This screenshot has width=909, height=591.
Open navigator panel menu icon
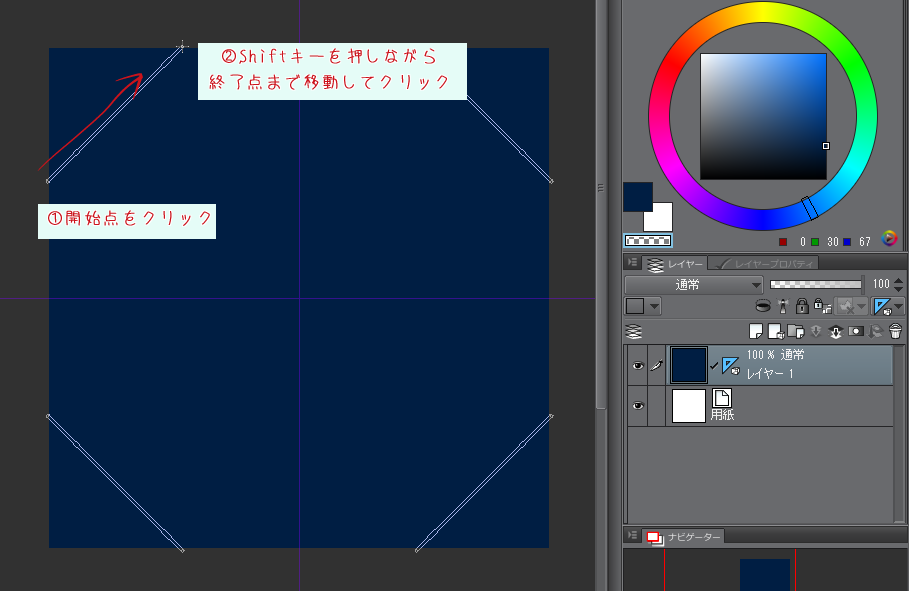pyautogui.click(x=632, y=535)
